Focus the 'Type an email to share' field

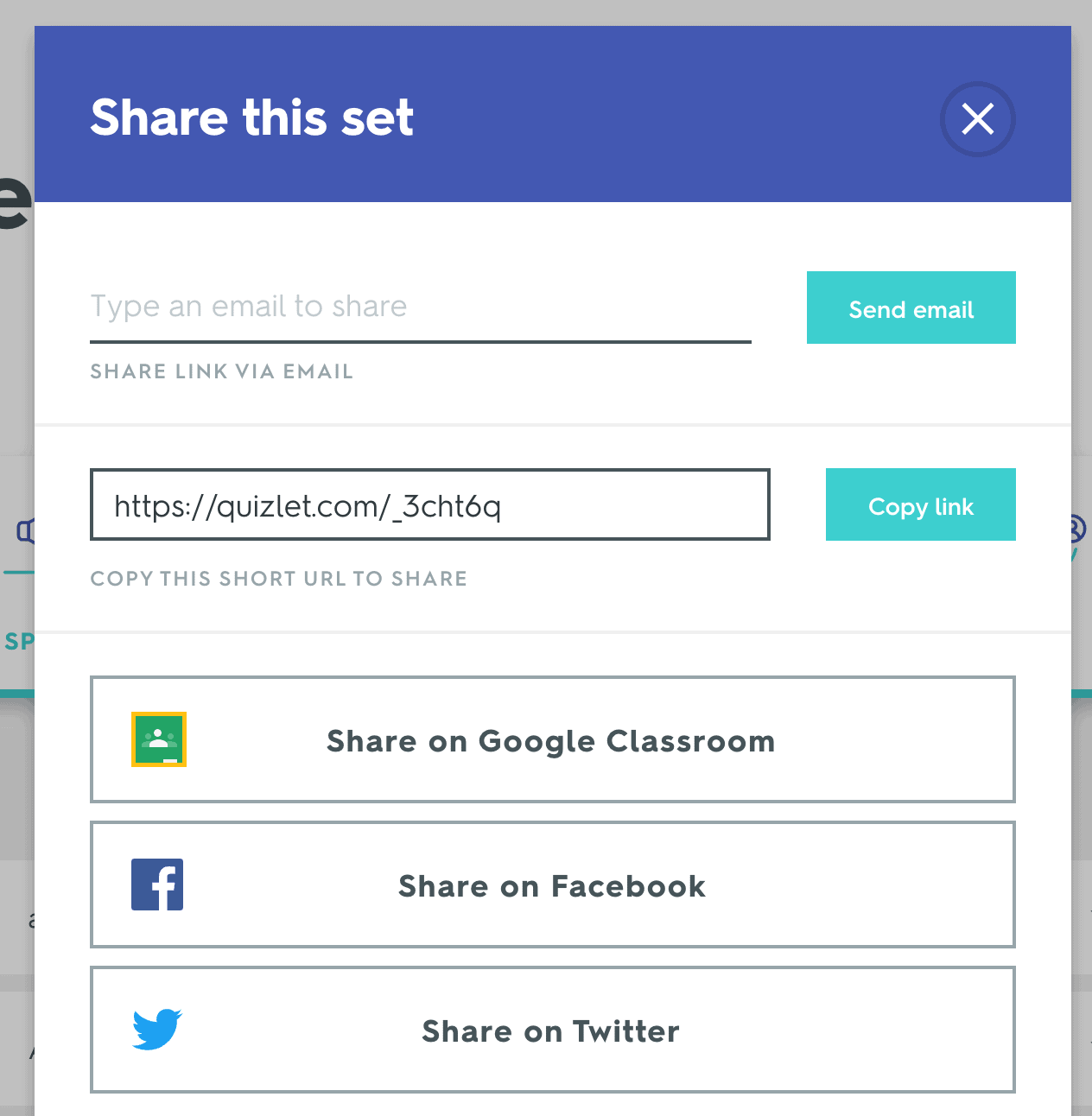[x=421, y=308]
